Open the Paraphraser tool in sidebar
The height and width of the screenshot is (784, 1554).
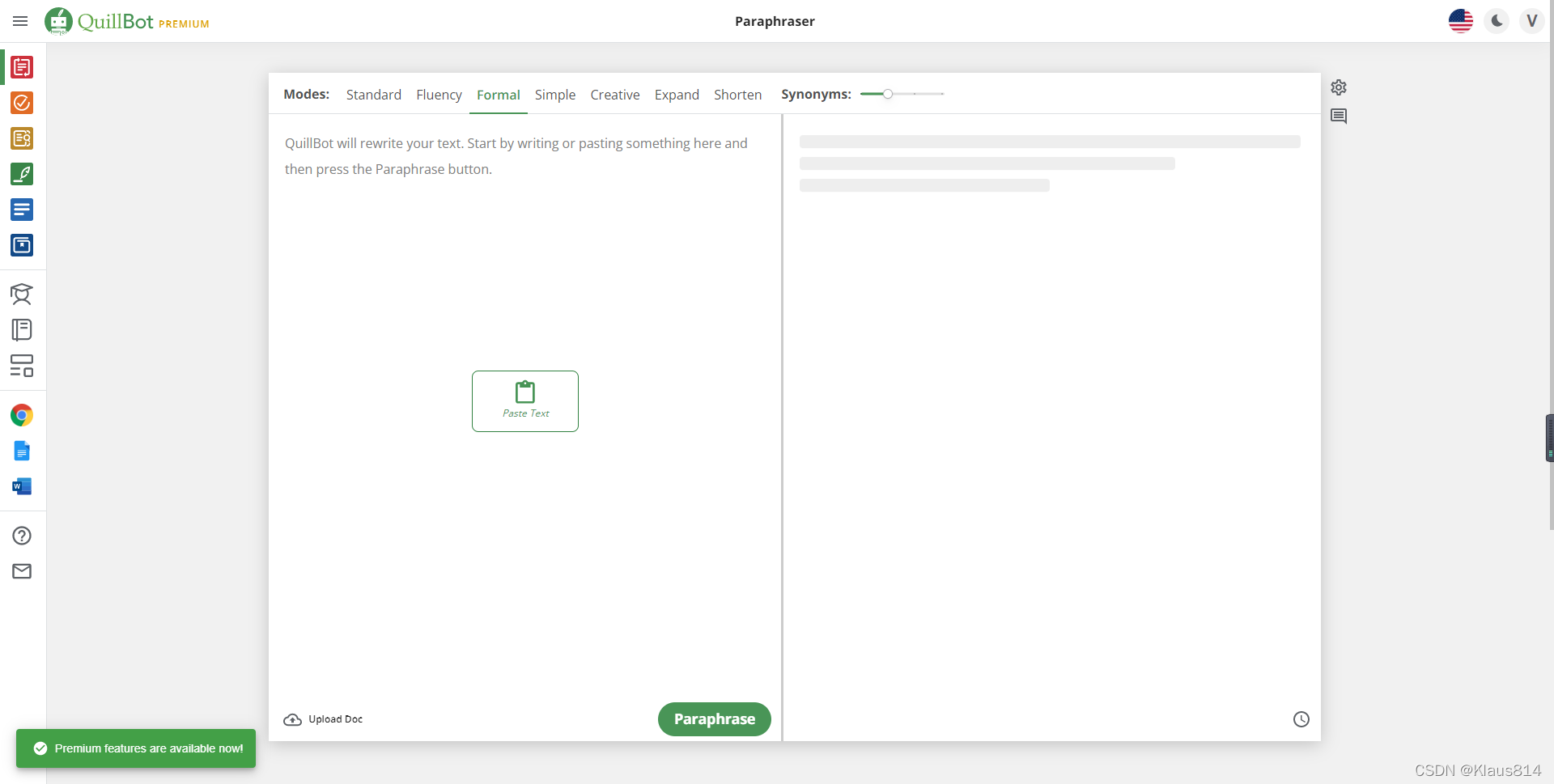click(x=22, y=67)
